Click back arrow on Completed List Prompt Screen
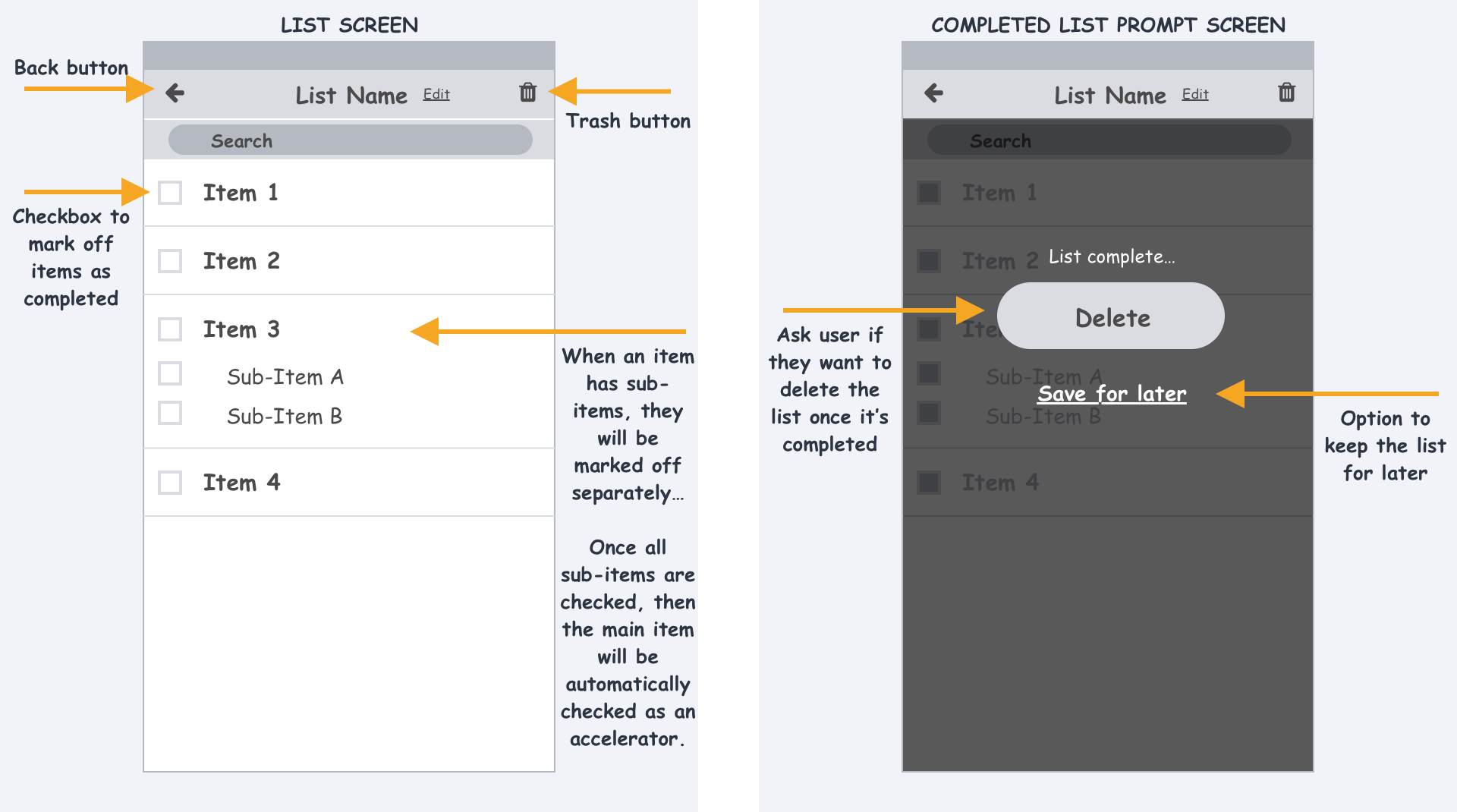Viewport: 1457px width, 812px height. coord(934,93)
